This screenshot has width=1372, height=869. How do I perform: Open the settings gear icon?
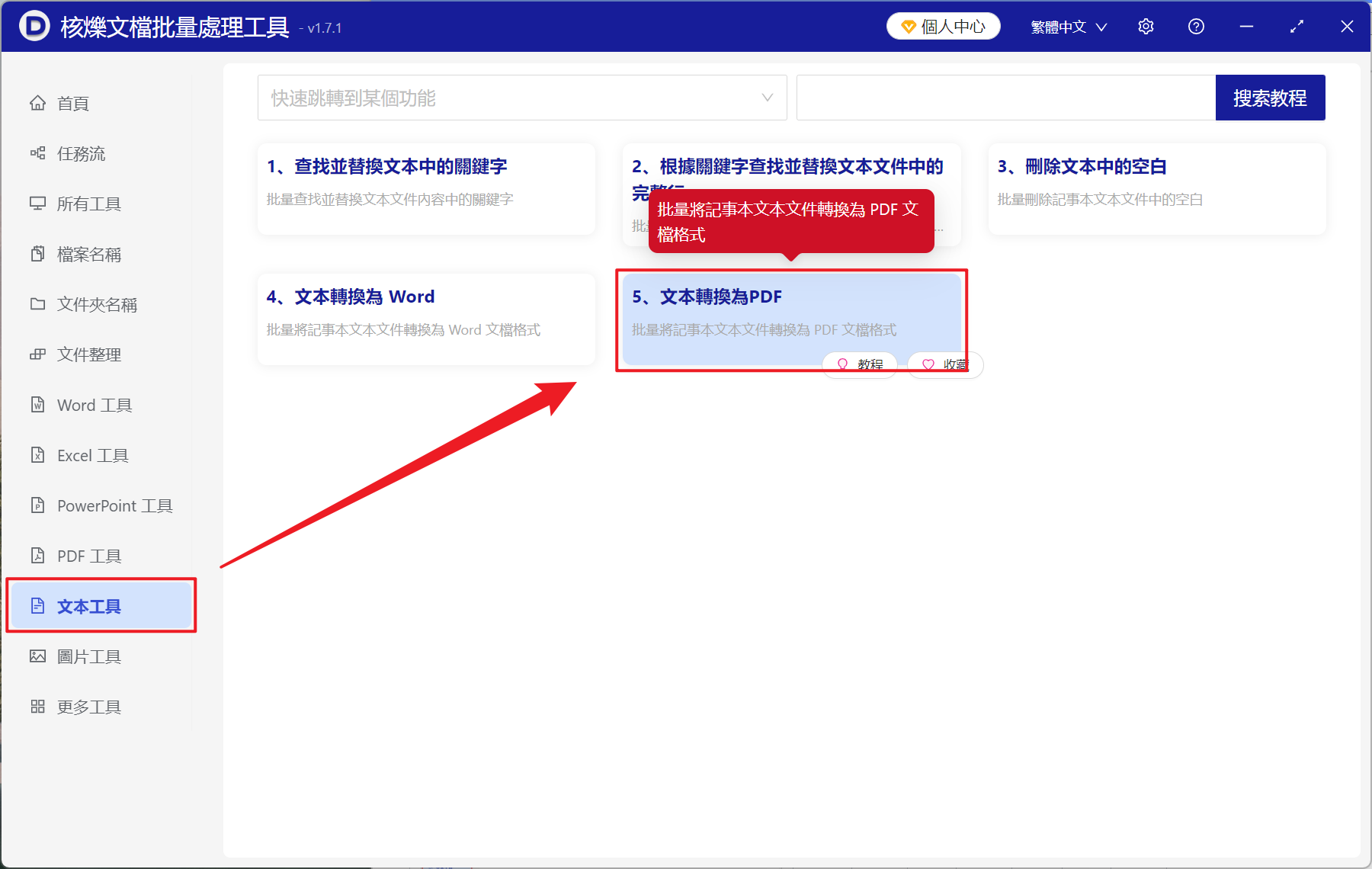pos(1146,27)
